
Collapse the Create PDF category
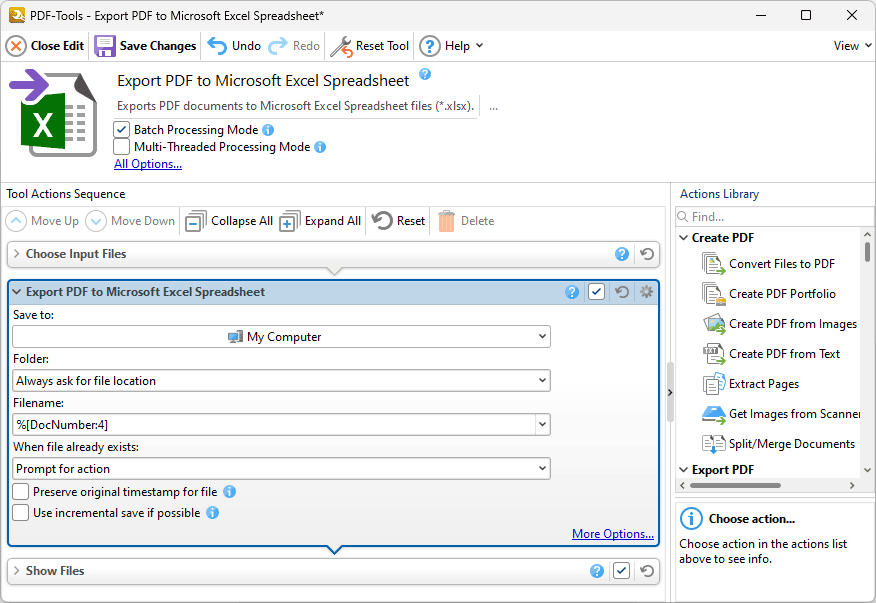point(683,238)
